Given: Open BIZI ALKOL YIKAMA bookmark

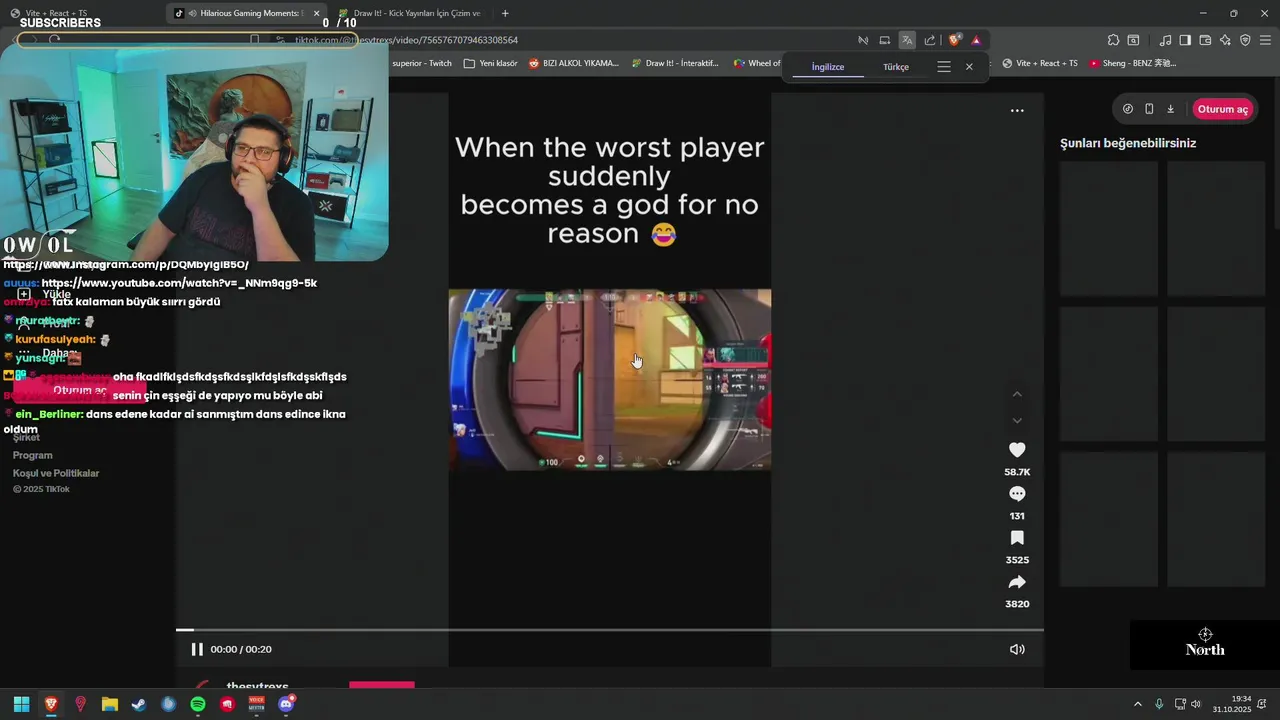Looking at the screenshot, I should 574,63.
